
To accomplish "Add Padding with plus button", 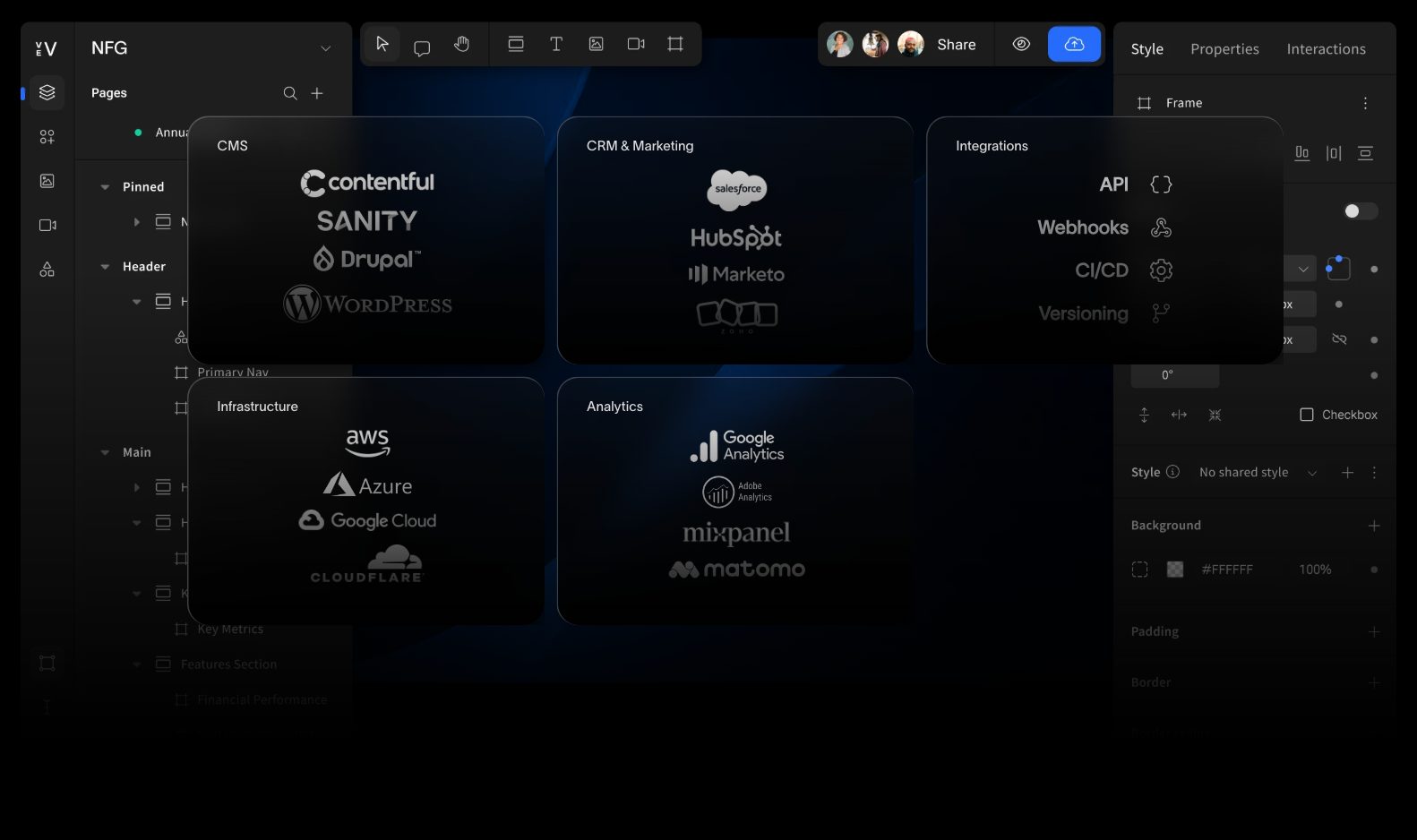I will pos(1374,631).
